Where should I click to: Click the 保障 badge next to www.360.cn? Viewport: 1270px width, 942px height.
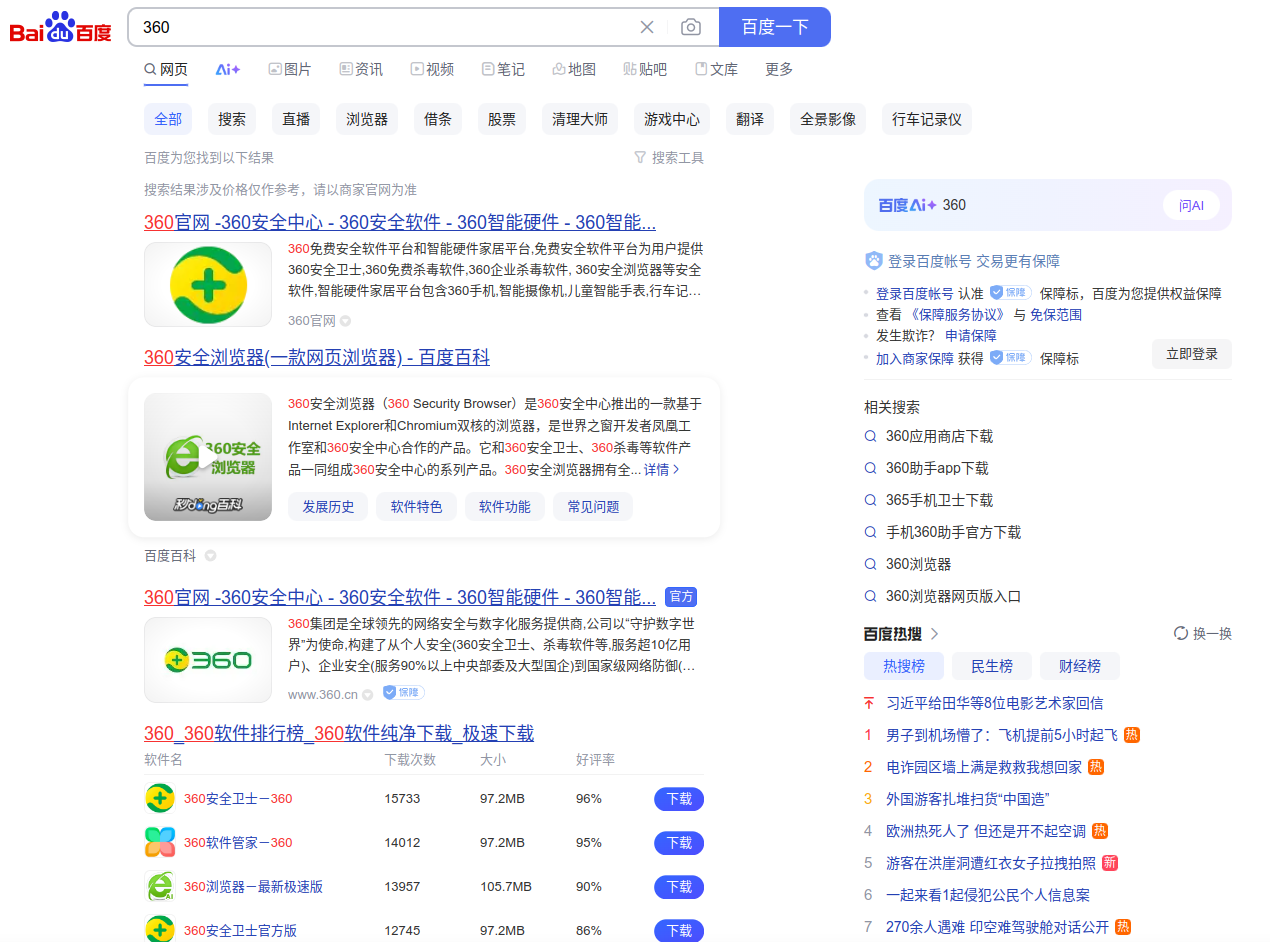[403, 693]
